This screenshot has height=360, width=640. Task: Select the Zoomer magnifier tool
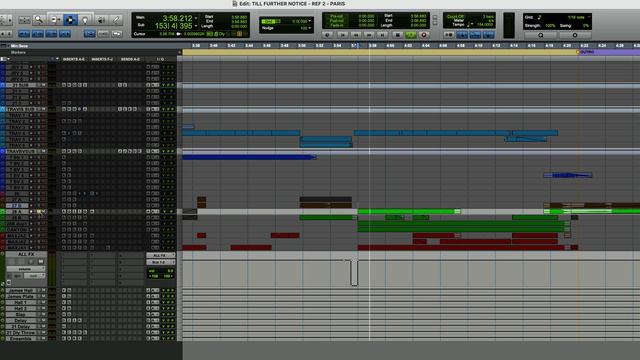pos(39,19)
